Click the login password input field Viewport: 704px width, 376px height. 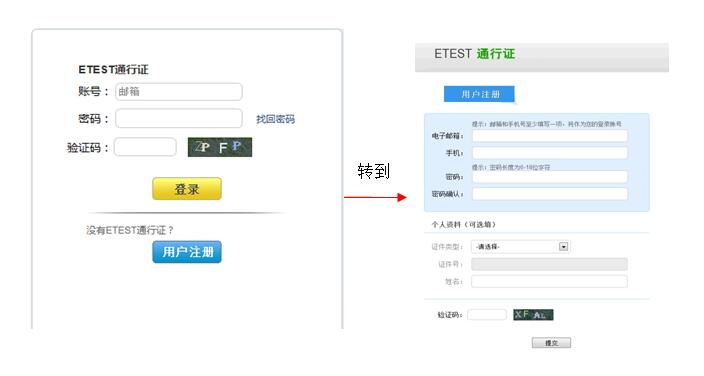tap(179, 119)
